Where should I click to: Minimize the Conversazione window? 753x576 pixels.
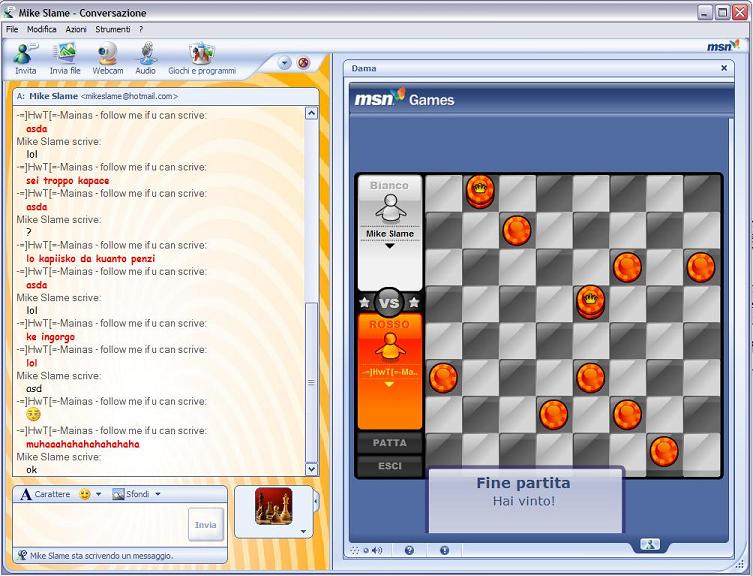tap(704, 12)
